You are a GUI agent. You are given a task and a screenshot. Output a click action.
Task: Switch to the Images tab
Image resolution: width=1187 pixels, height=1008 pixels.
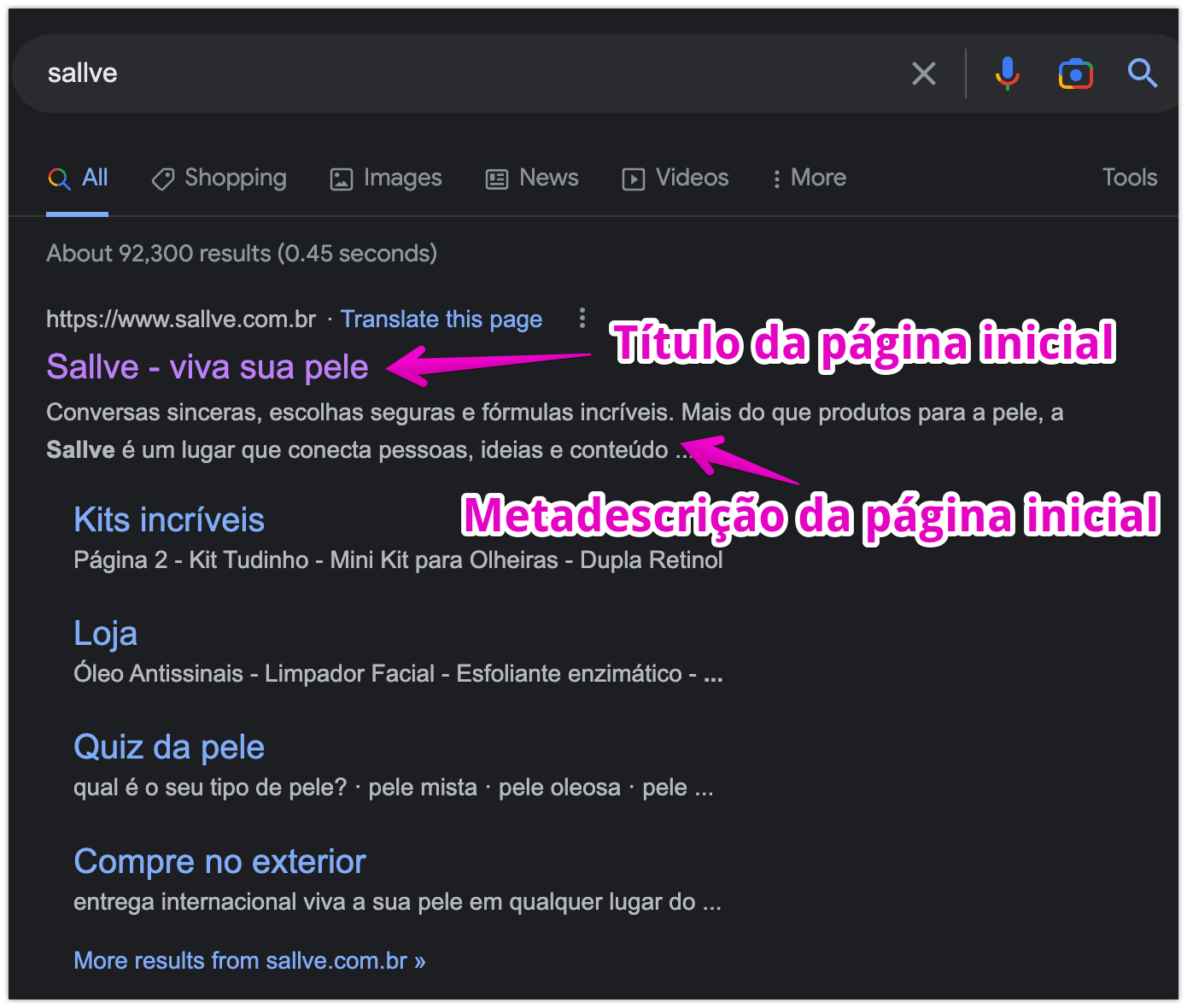click(x=386, y=178)
